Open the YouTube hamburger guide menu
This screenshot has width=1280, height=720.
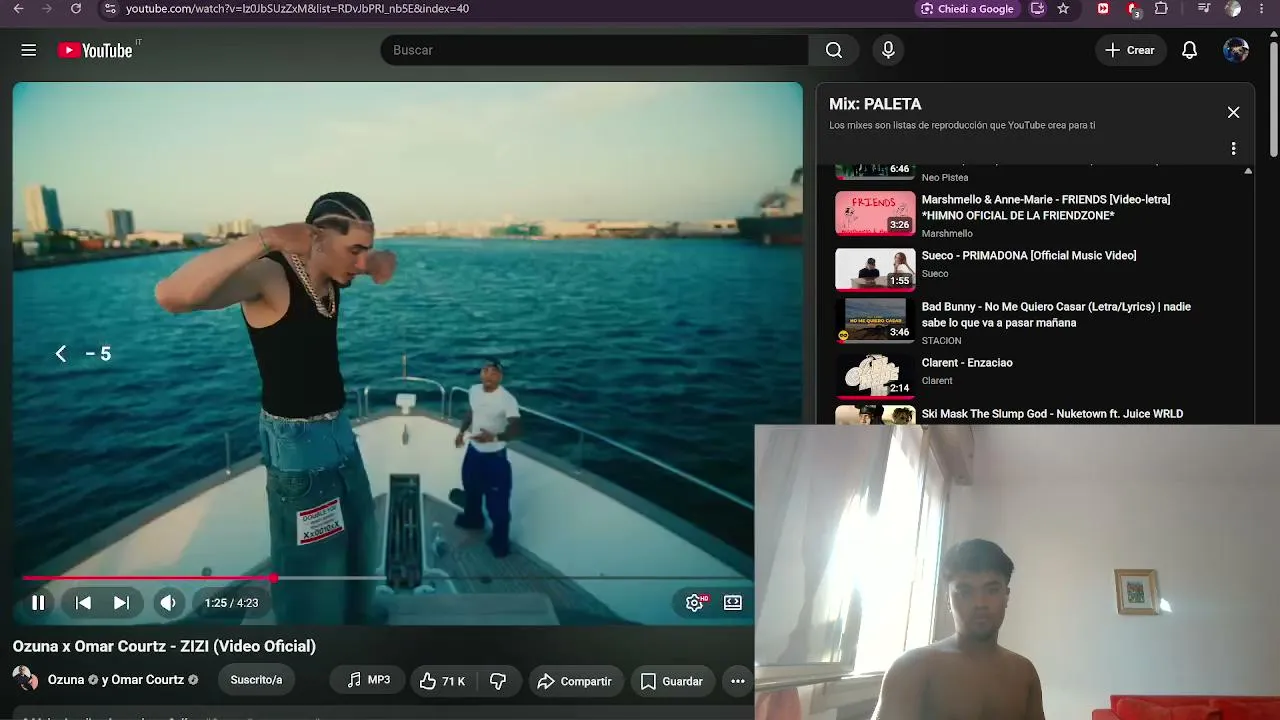pyautogui.click(x=28, y=50)
